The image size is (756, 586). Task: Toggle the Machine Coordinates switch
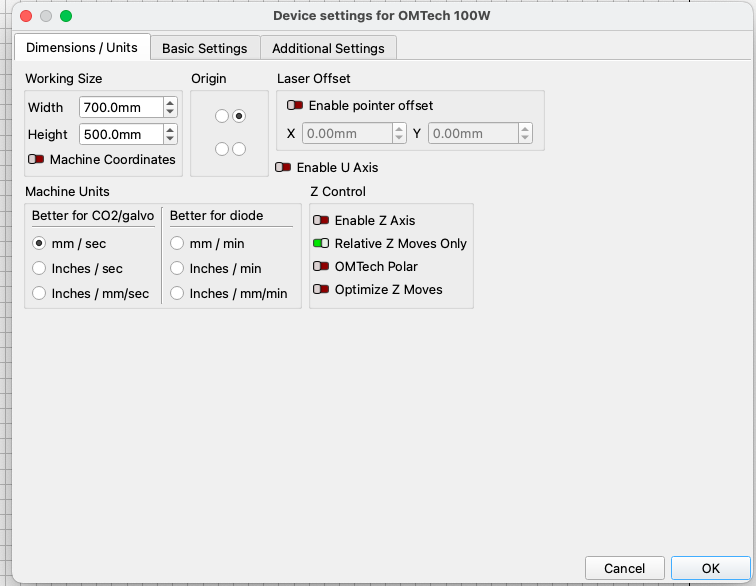click(x=36, y=159)
